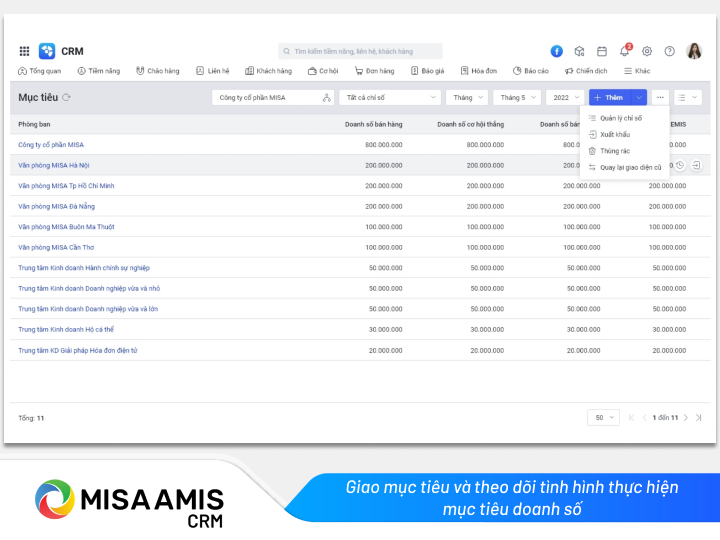Select Quay lại giao diện cũ menu item

(624, 168)
